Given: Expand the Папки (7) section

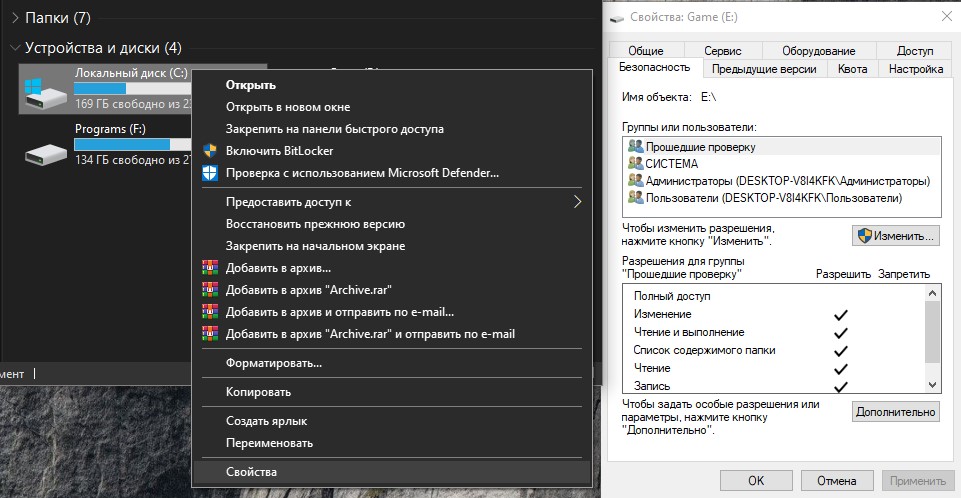Looking at the screenshot, I should 15,18.
